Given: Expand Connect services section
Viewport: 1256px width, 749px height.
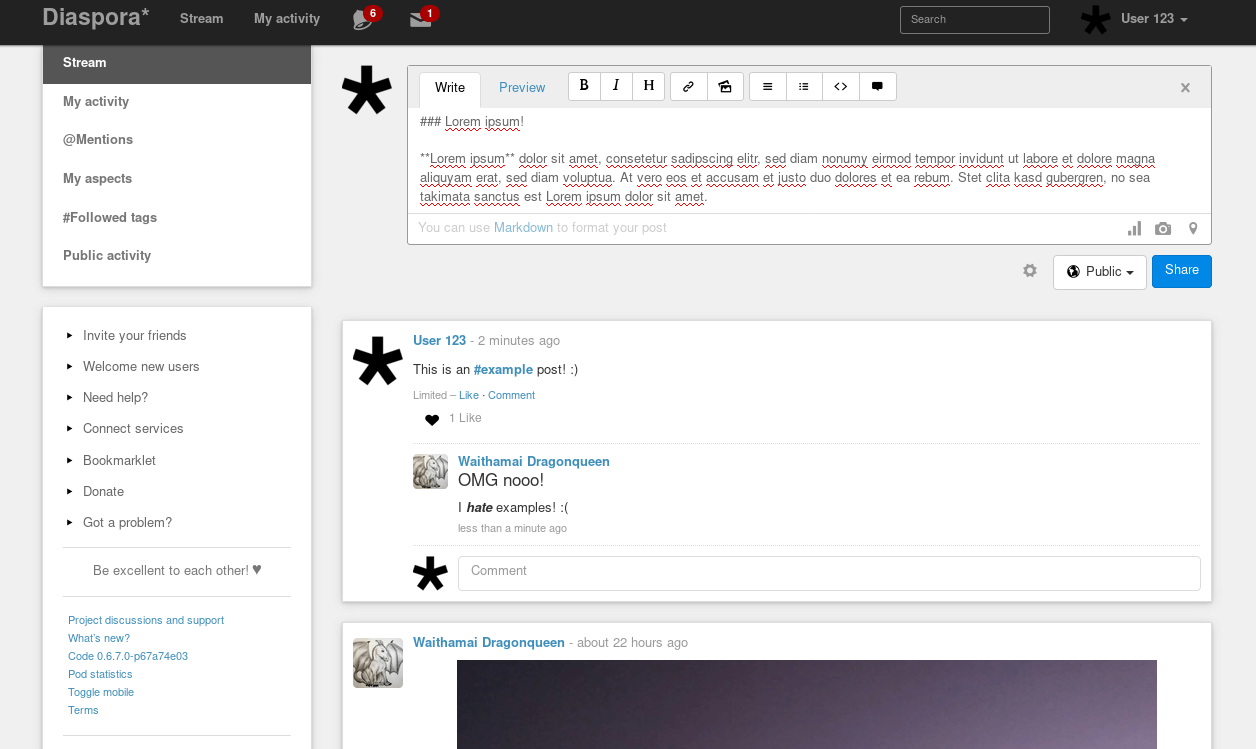Looking at the screenshot, I should coord(133,428).
